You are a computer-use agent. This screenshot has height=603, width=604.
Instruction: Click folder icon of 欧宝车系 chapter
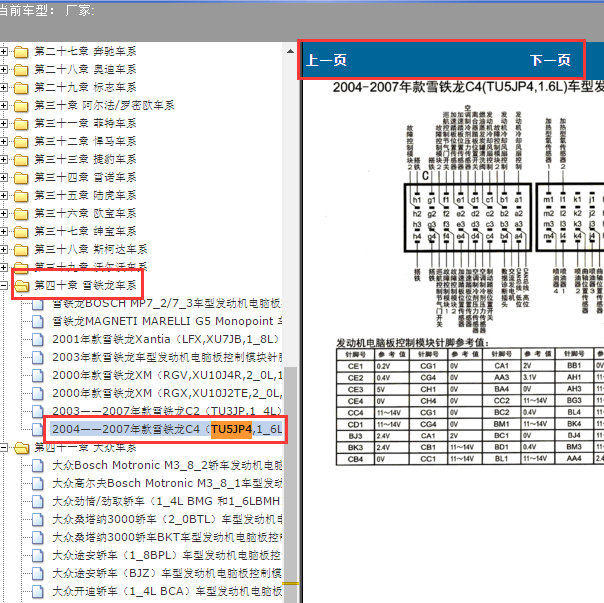pyautogui.click(x=21, y=213)
